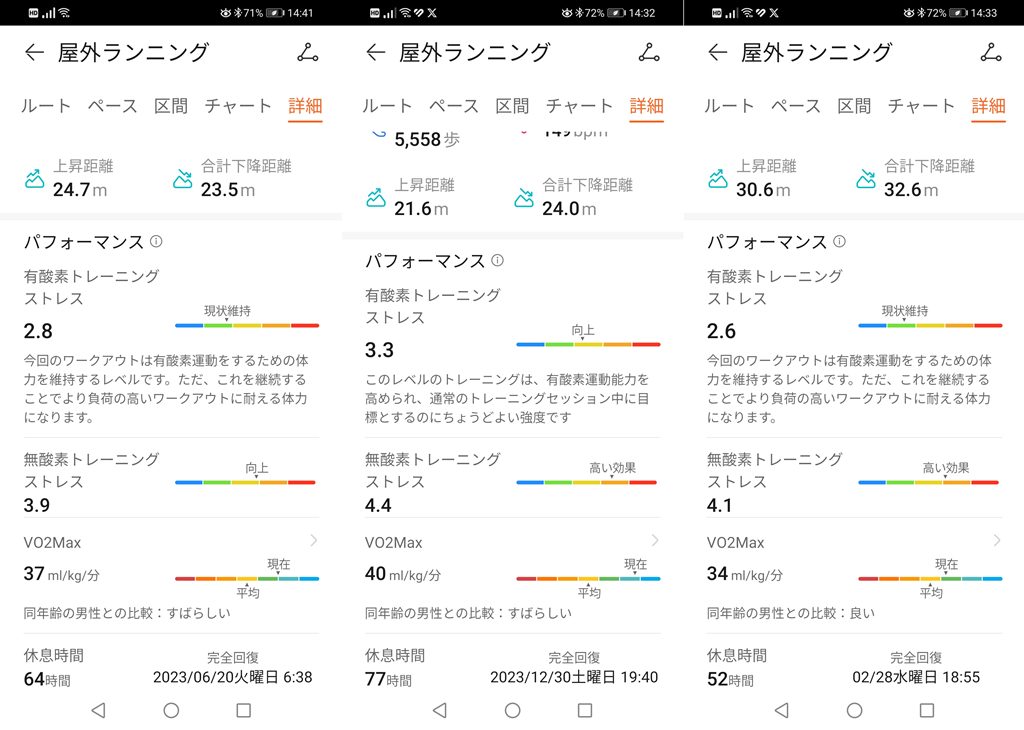The width and height of the screenshot is (1024, 730).
Task: Open the パフォーマンス info icon above the 2.8 score
Action: [x=156, y=242]
